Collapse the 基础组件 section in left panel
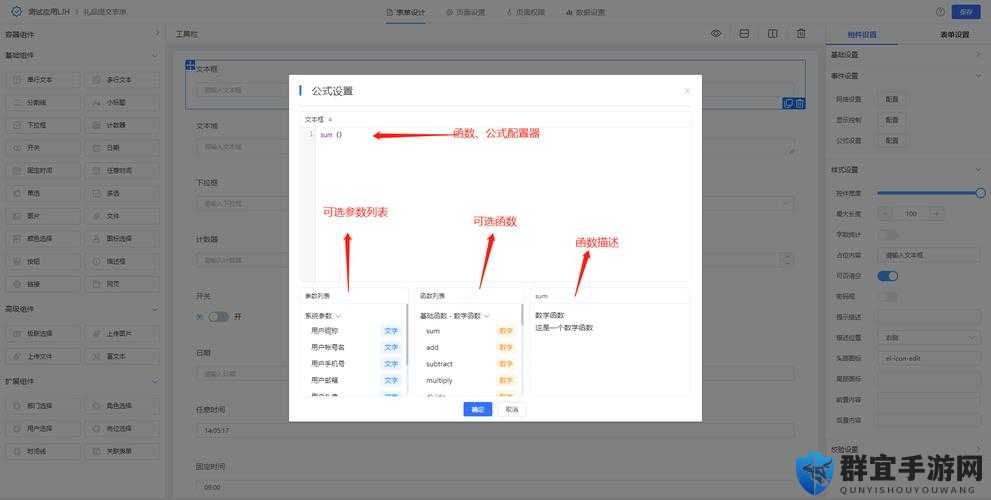 pos(82,56)
